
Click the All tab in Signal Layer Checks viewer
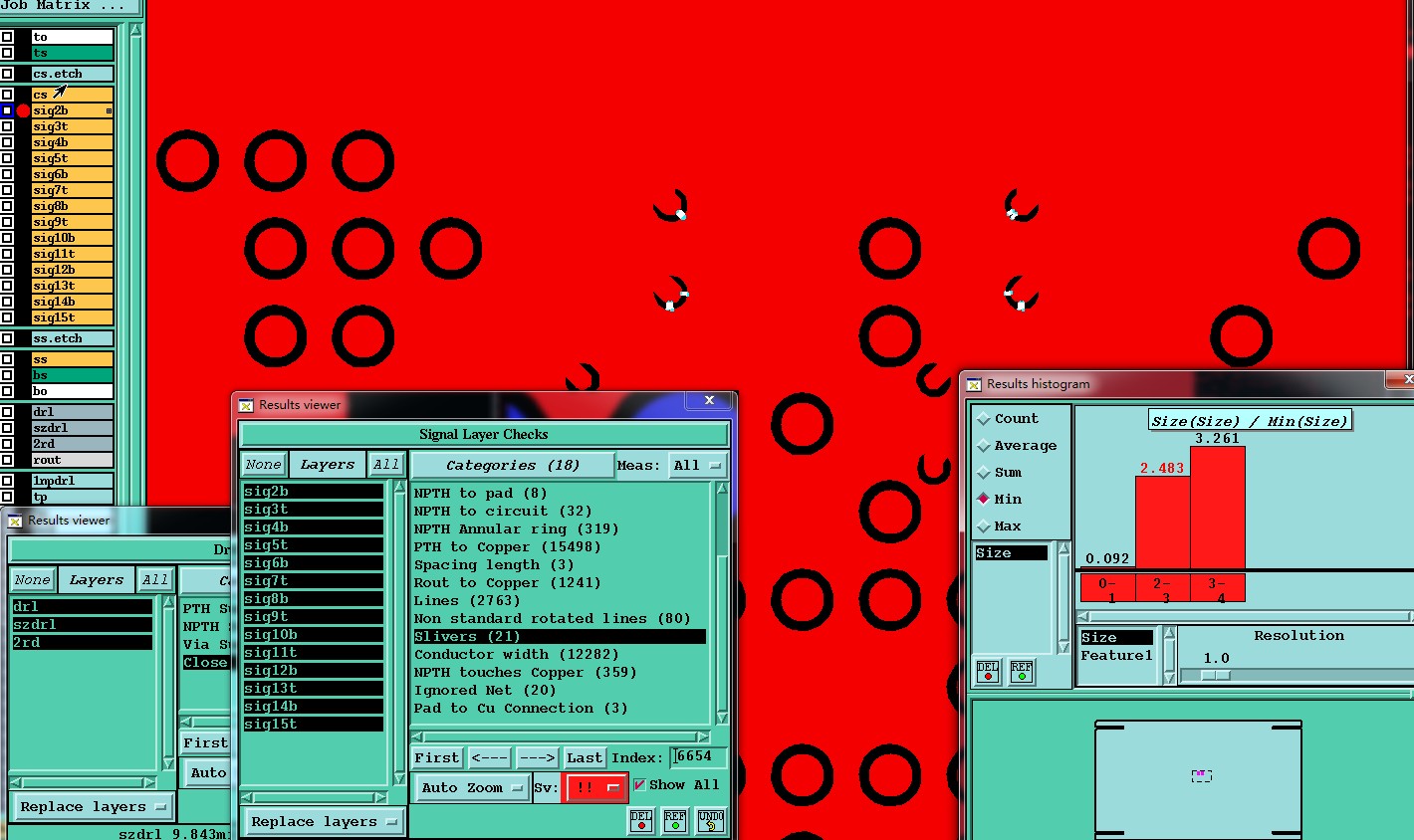pyautogui.click(x=386, y=465)
